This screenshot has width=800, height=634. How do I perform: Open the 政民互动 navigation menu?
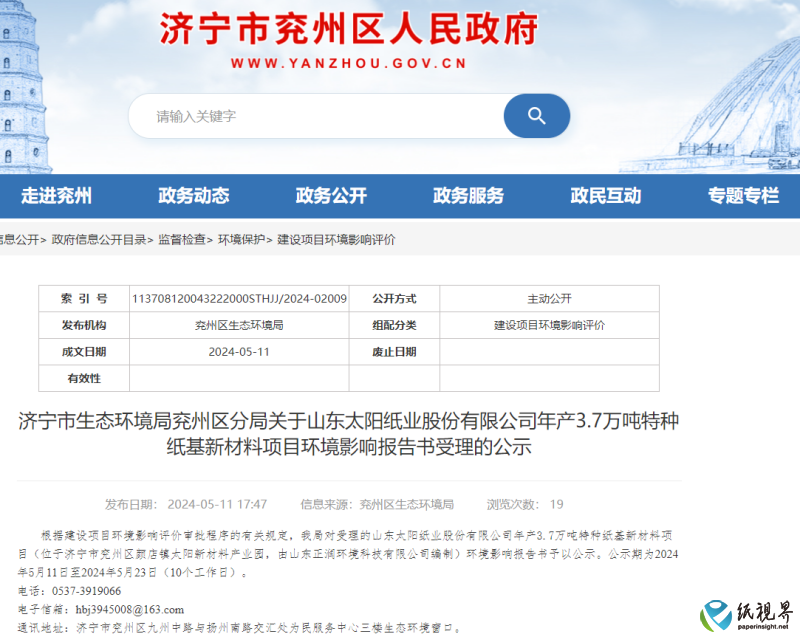click(x=606, y=196)
